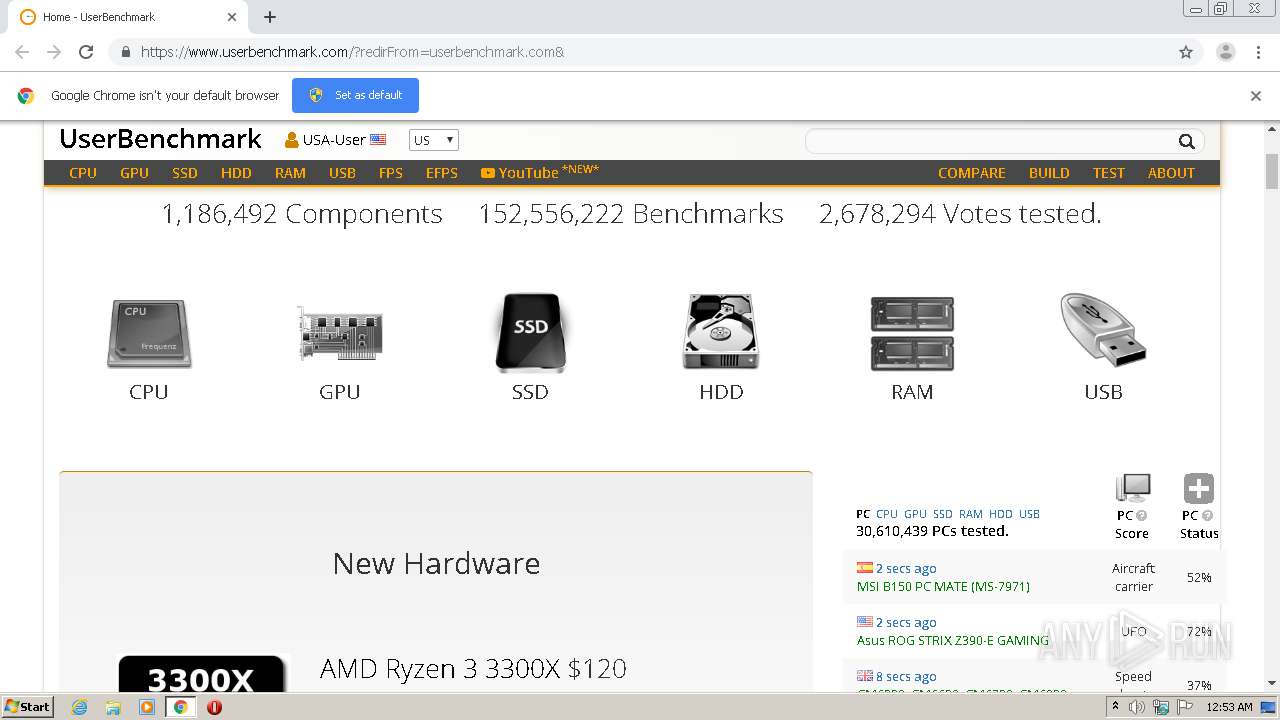Image resolution: width=1280 pixels, height=720 pixels.
Task: Dismiss the default browser notification bar
Action: tap(1256, 96)
